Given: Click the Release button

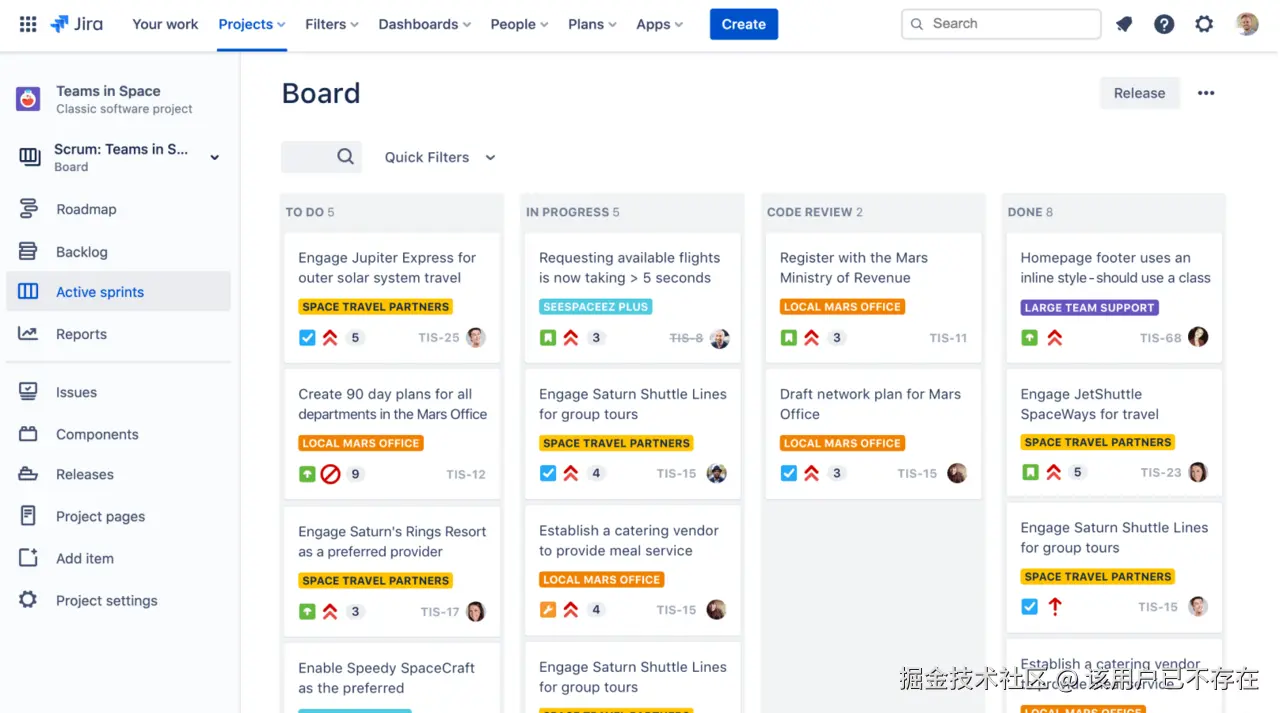Looking at the screenshot, I should click(x=1140, y=93).
